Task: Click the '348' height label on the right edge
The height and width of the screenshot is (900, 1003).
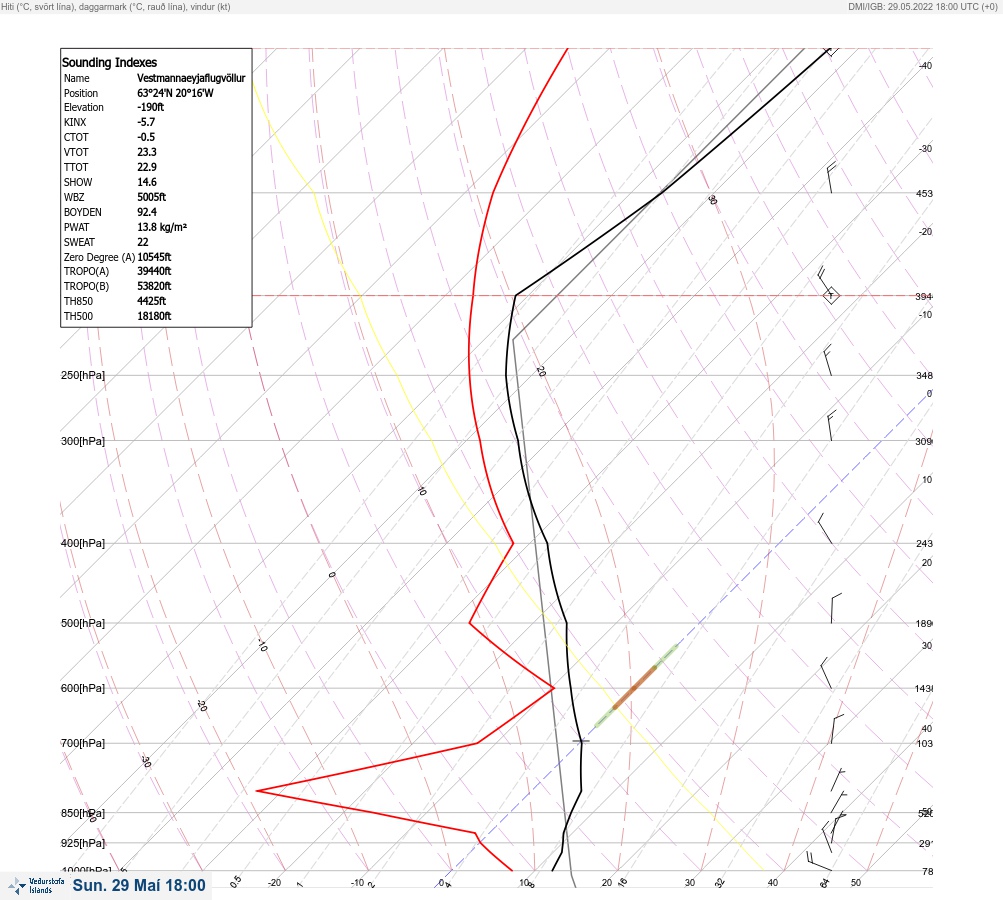Action: pos(924,375)
